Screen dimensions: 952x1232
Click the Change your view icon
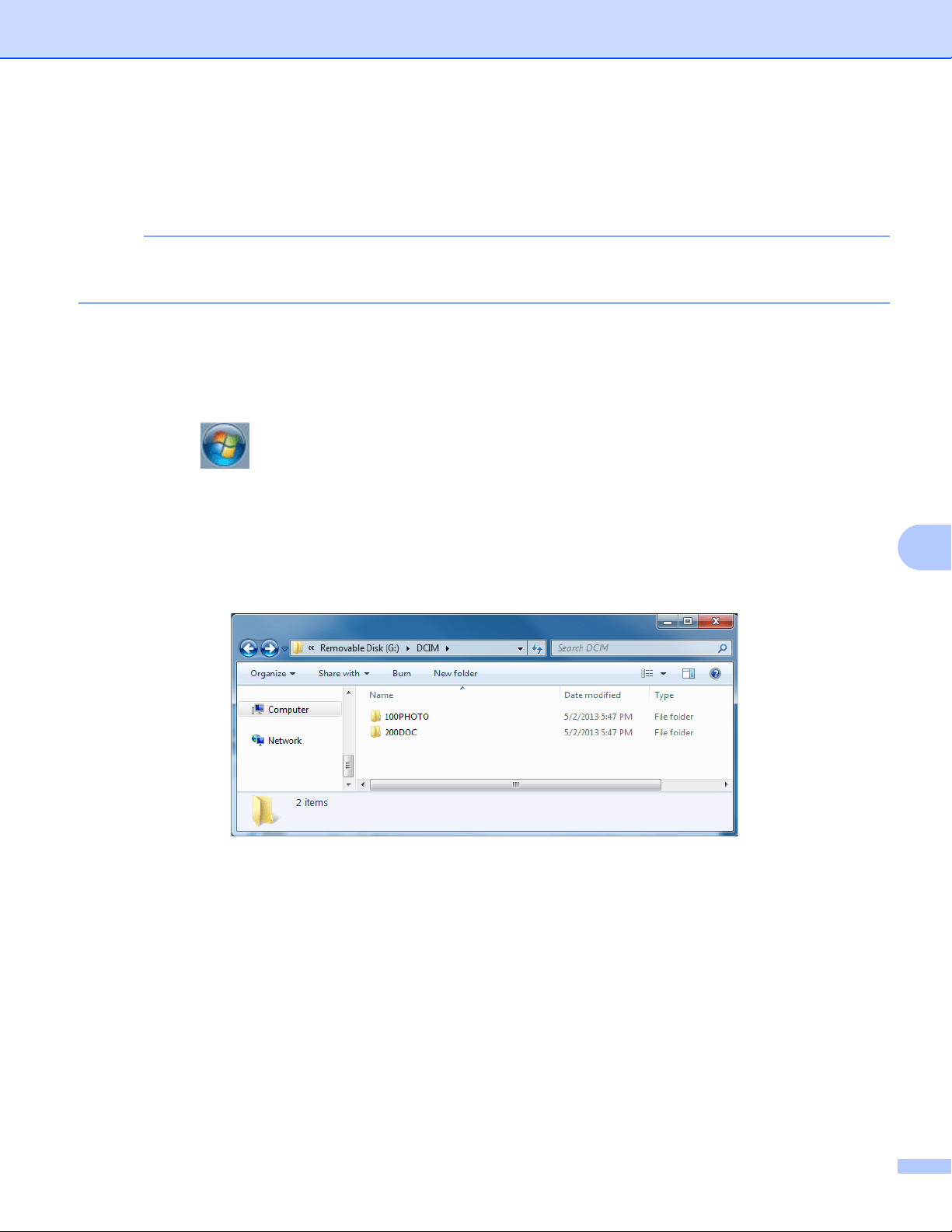(647, 674)
